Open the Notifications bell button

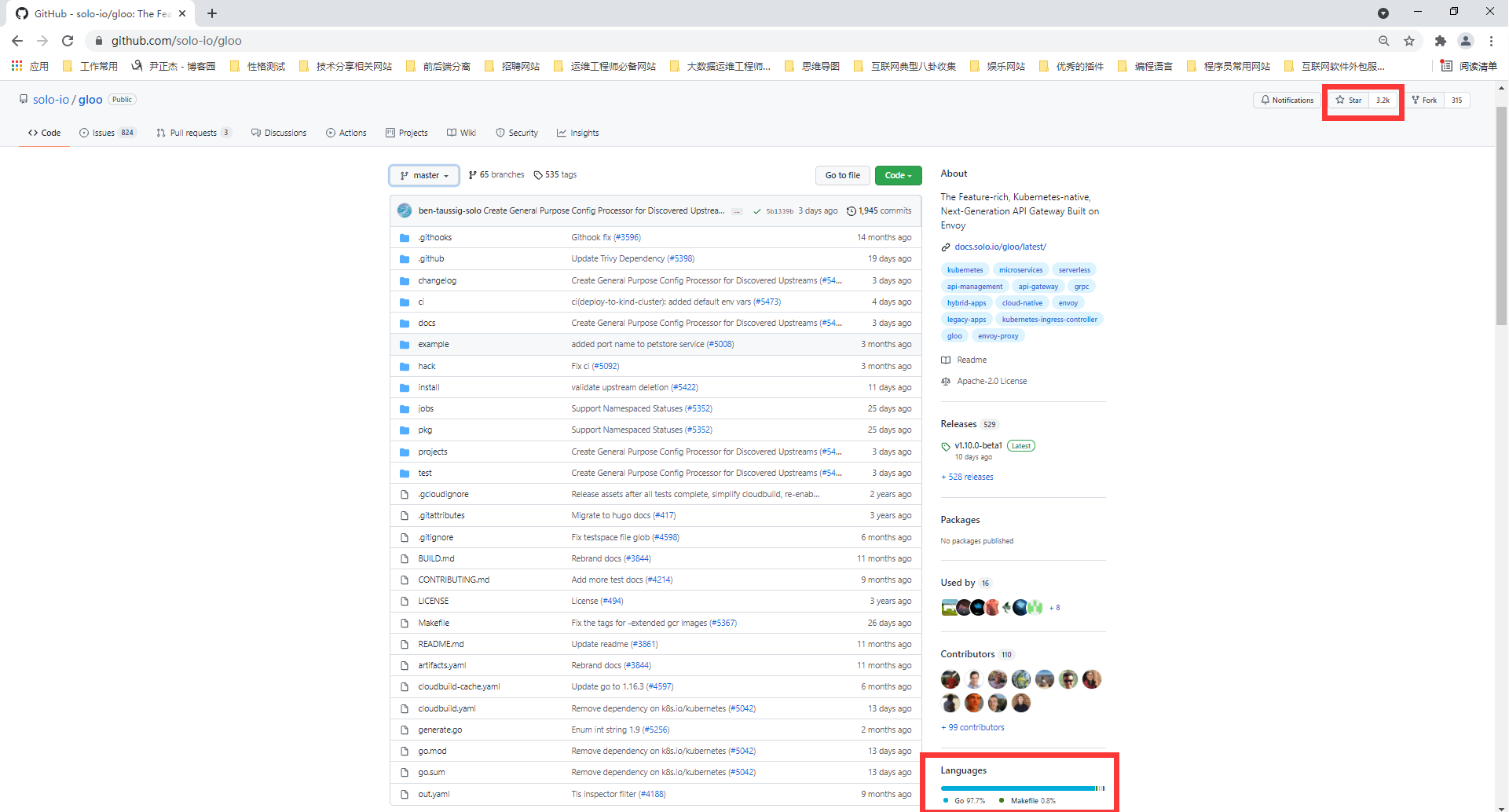point(1287,101)
